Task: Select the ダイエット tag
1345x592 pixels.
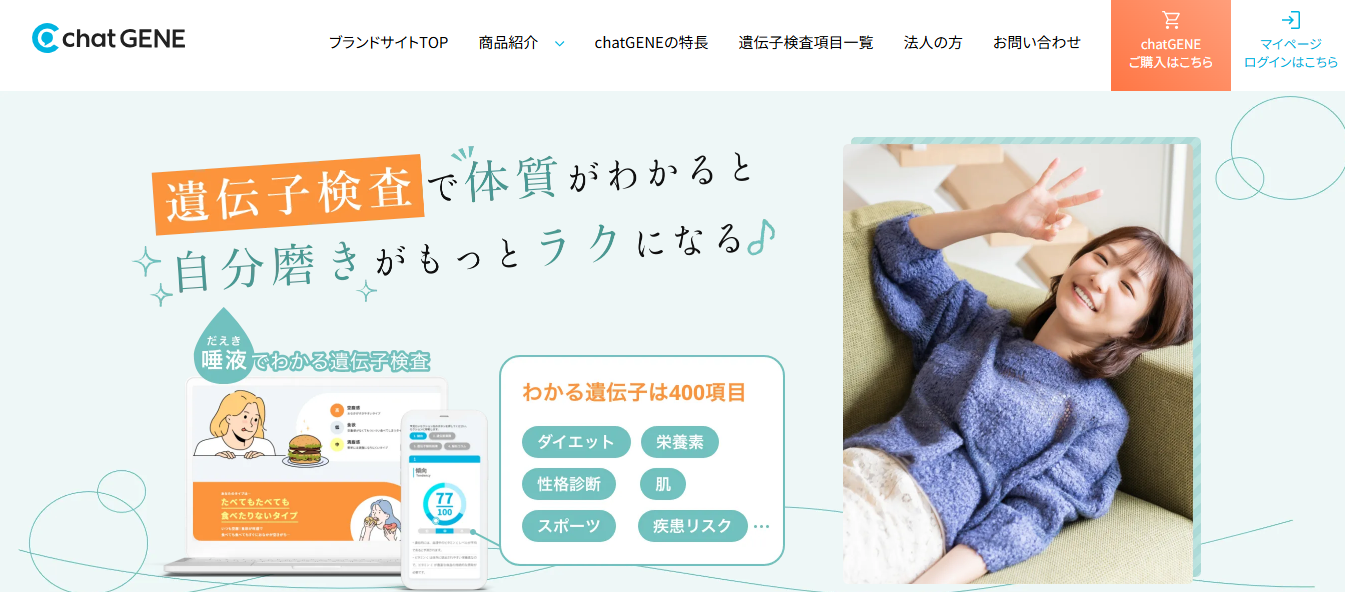Action: pyautogui.click(x=576, y=442)
